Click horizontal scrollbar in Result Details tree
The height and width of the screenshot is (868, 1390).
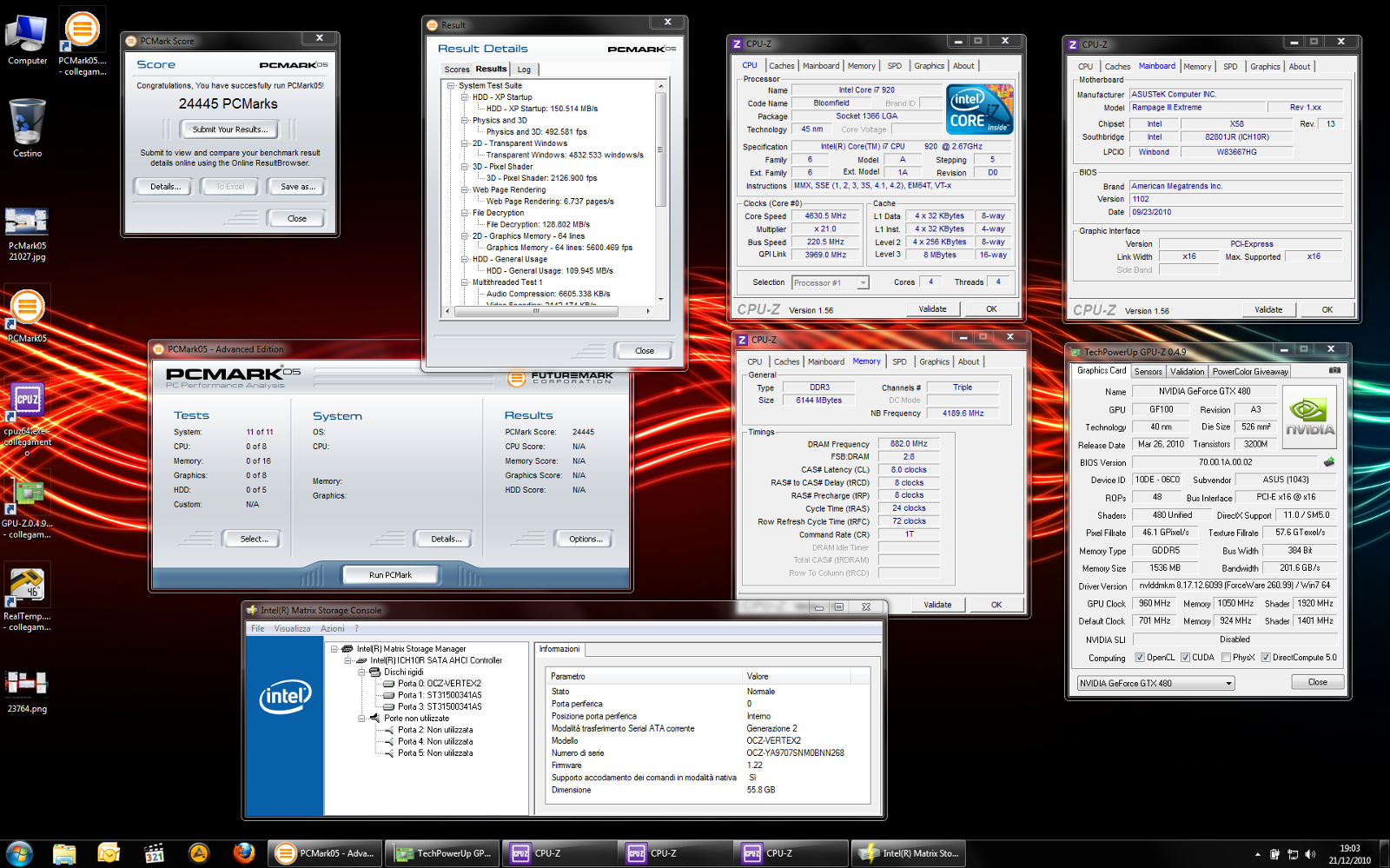coord(536,310)
